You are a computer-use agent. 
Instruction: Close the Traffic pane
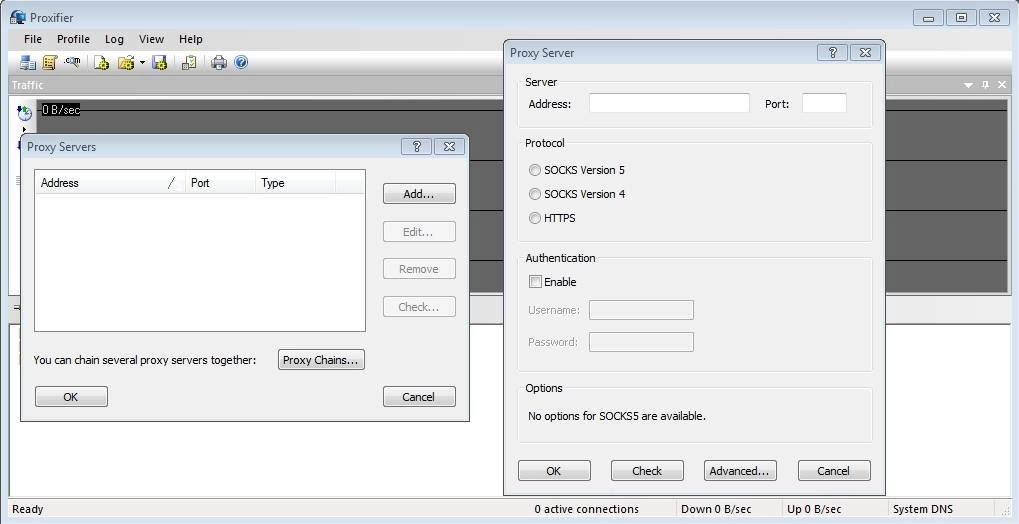coord(1001,85)
